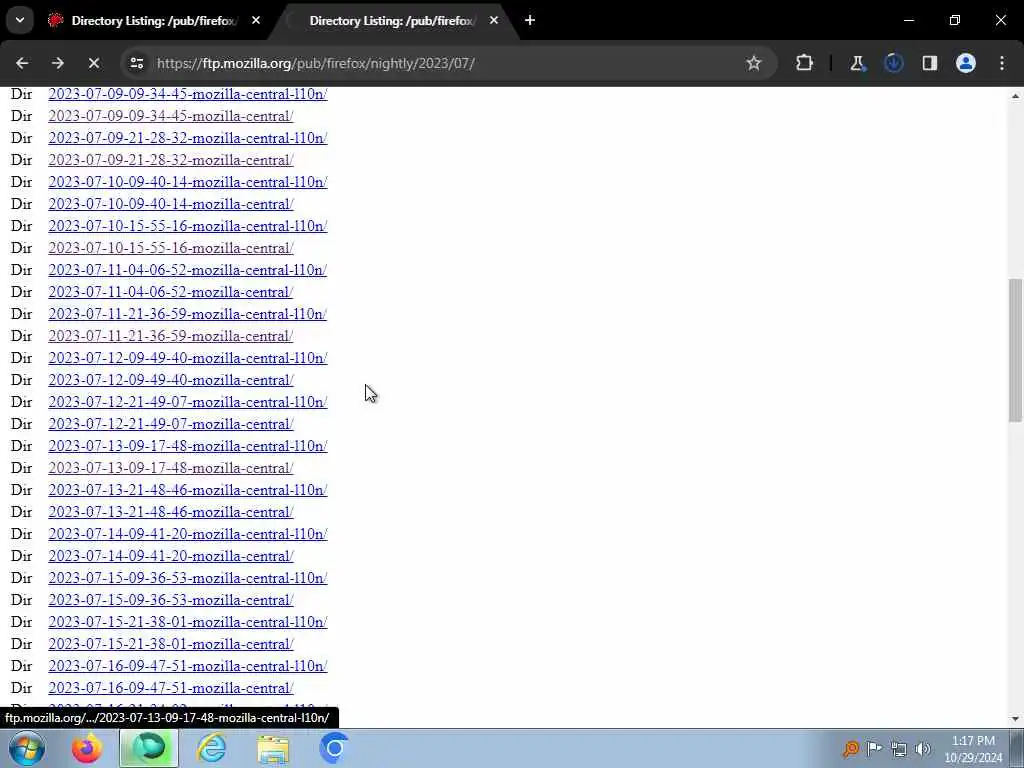Viewport: 1024px width, 768px height.
Task: Expand the tab search dropdown arrow
Action: [x=20, y=21]
